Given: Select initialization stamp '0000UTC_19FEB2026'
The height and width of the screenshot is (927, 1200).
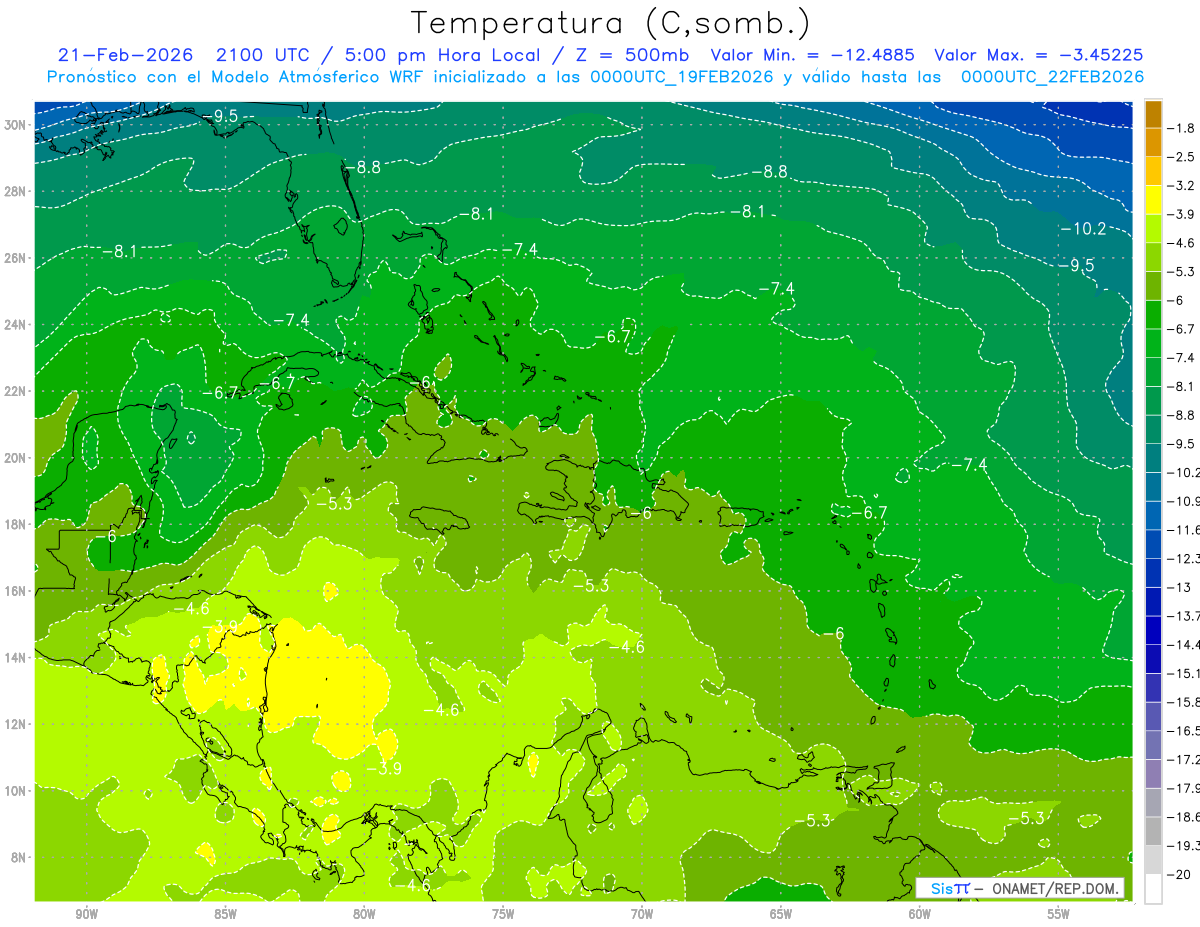Looking at the screenshot, I should click(x=681, y=77).
